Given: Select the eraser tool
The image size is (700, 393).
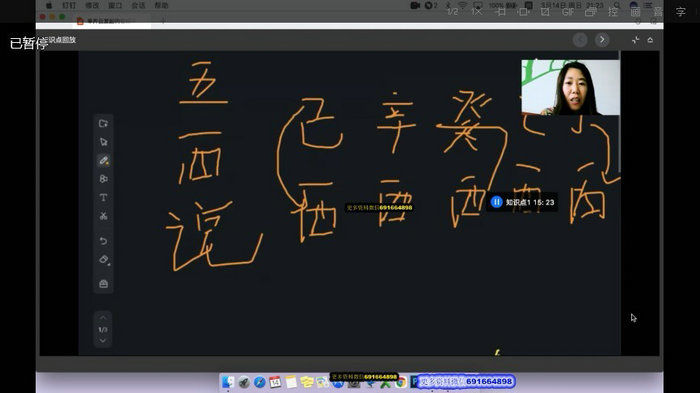Looking at the screenshot, I should [x=104, y=259].
